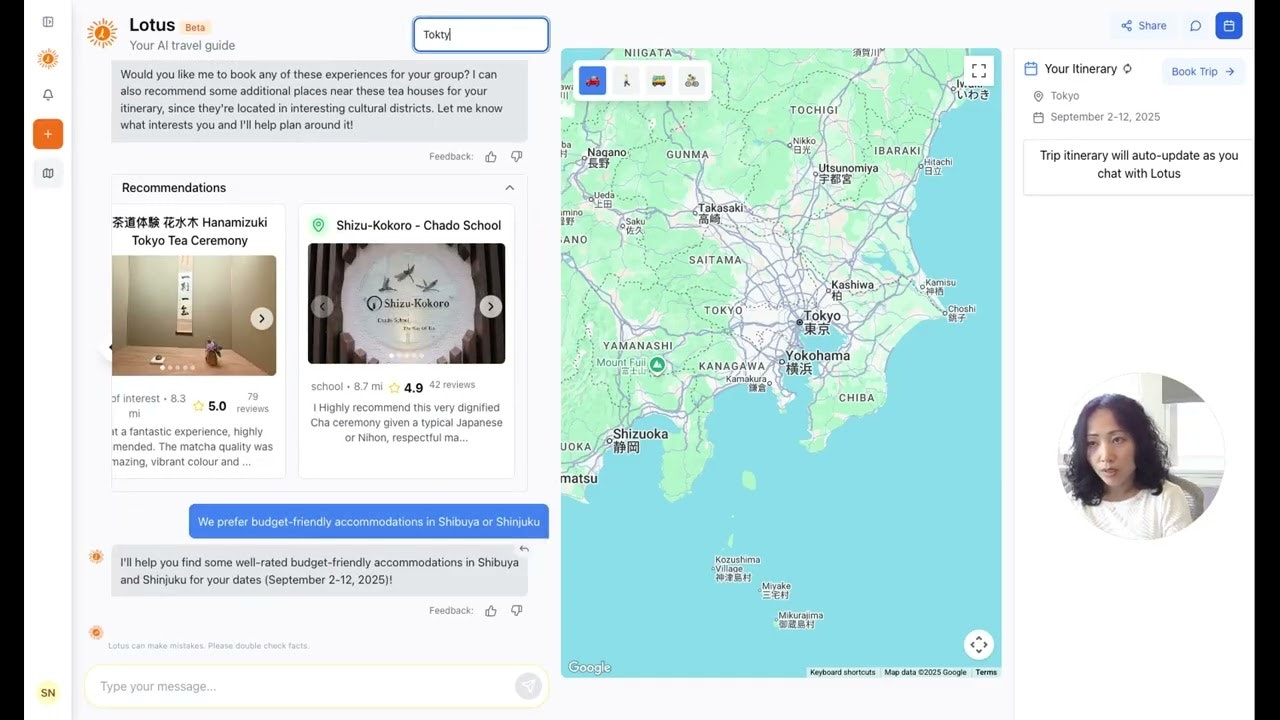Thumbs up the accommodations response
The height and width of the screenshot is (720, 1280).
pos(491,611)
